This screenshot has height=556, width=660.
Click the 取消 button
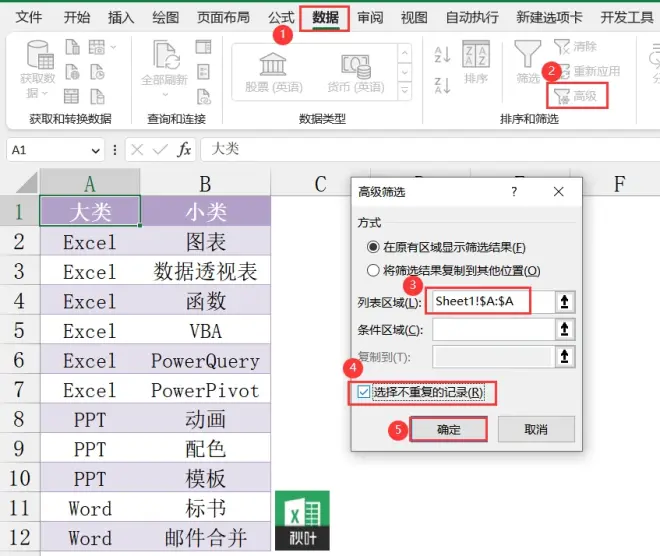tap(536, 429)
